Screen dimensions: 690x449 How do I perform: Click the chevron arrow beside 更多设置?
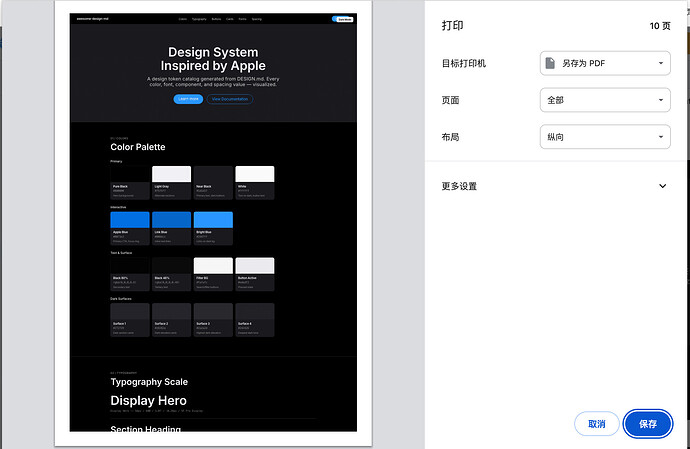pyautogui.click(x=662, y=186)
